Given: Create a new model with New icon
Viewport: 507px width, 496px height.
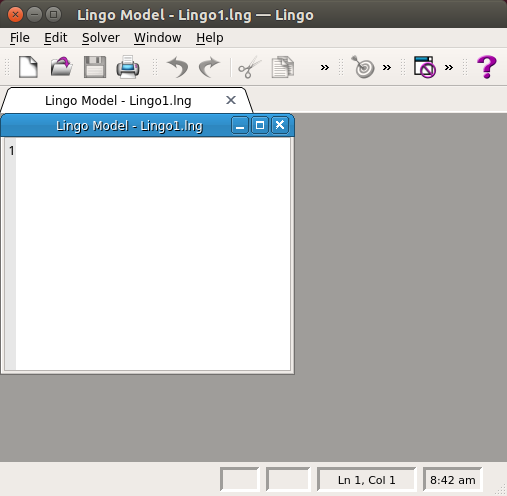Looking at the screenshot, I should [28, 67].
